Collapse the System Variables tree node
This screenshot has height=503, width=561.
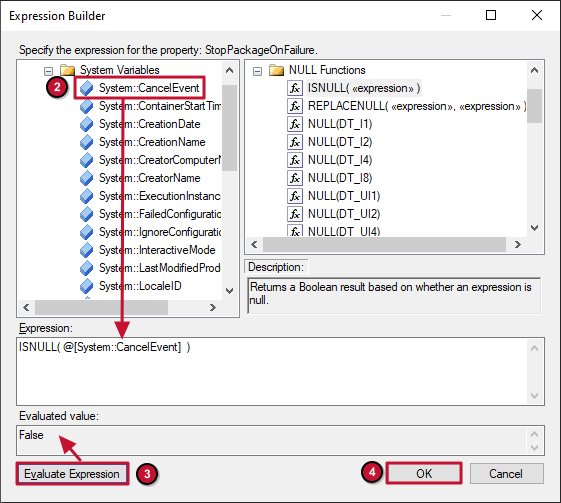pos(48,71)
